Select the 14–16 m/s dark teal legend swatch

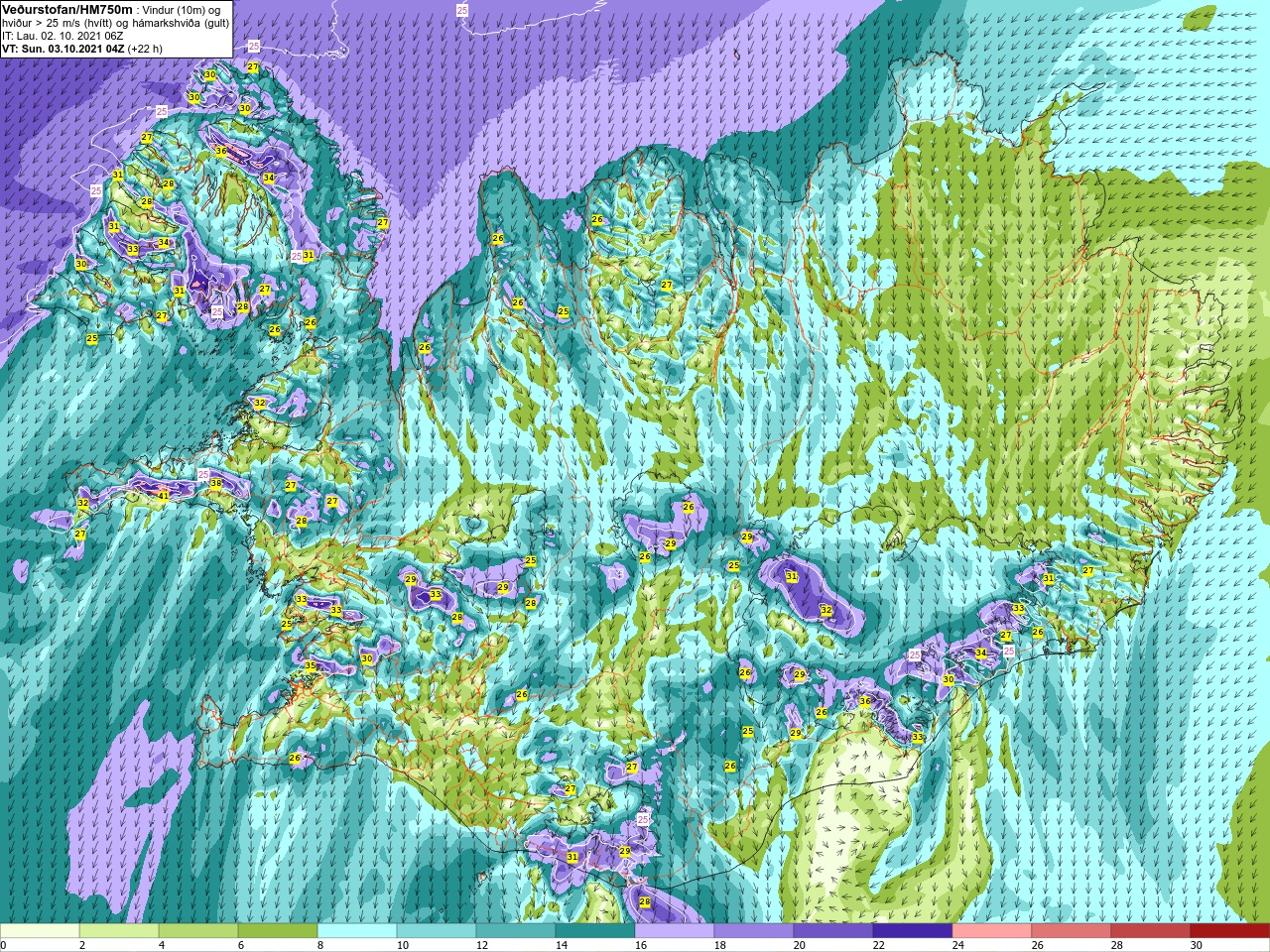point(595,931)
